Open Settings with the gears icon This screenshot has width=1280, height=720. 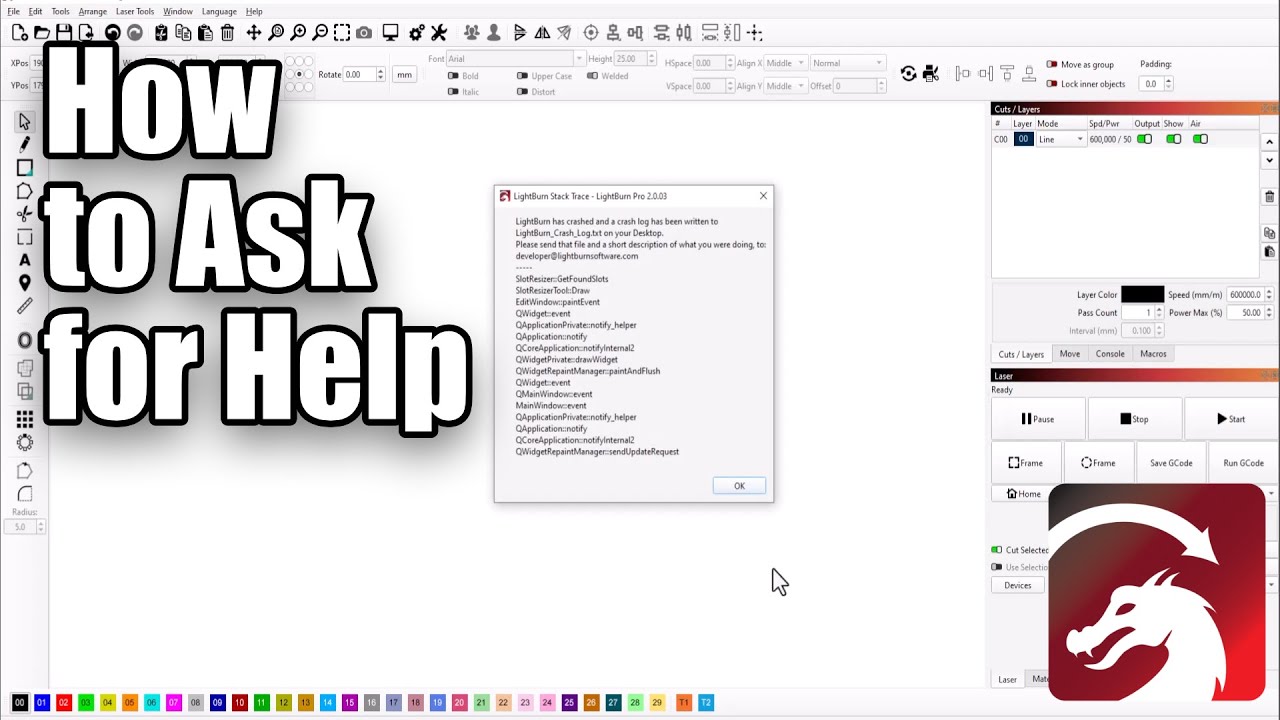[417, 33]
